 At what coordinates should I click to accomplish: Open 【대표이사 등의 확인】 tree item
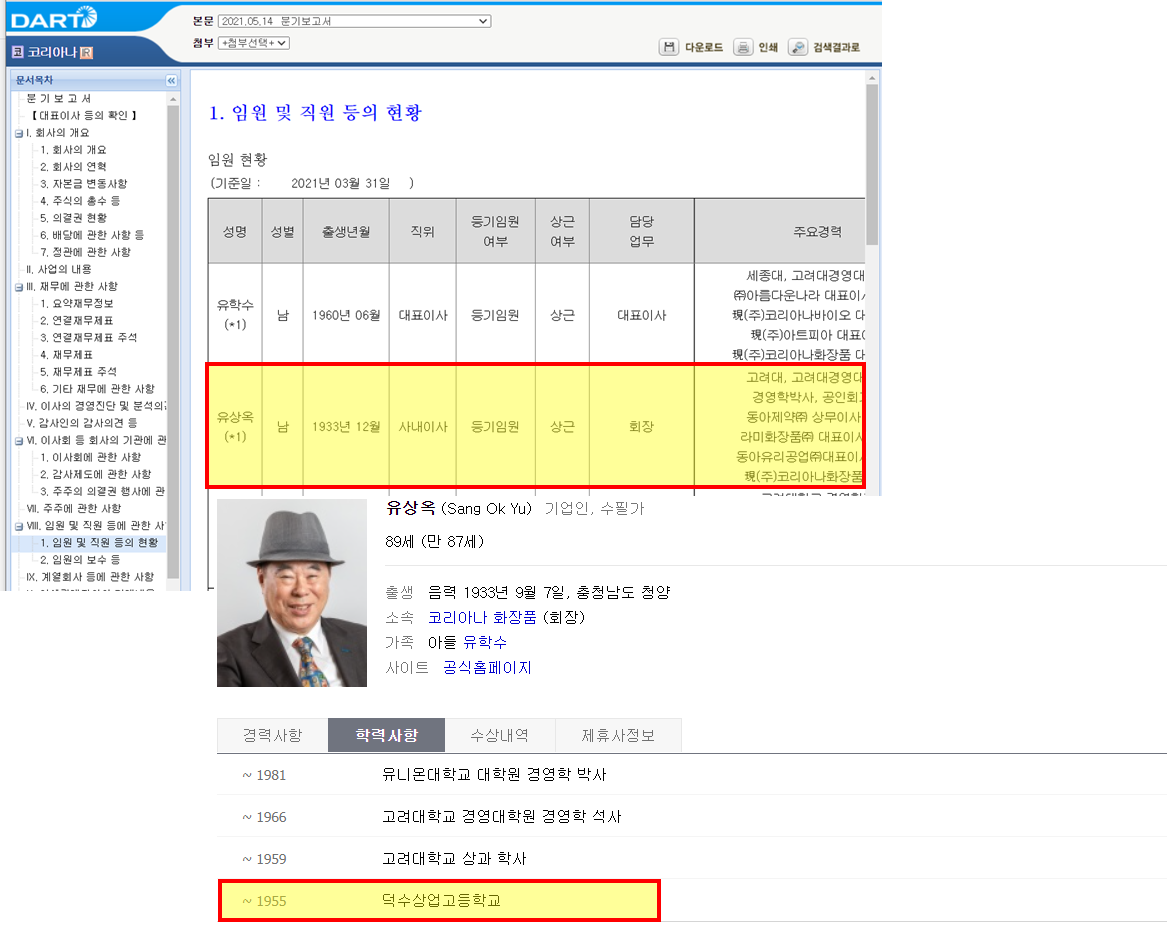[84, 116]
